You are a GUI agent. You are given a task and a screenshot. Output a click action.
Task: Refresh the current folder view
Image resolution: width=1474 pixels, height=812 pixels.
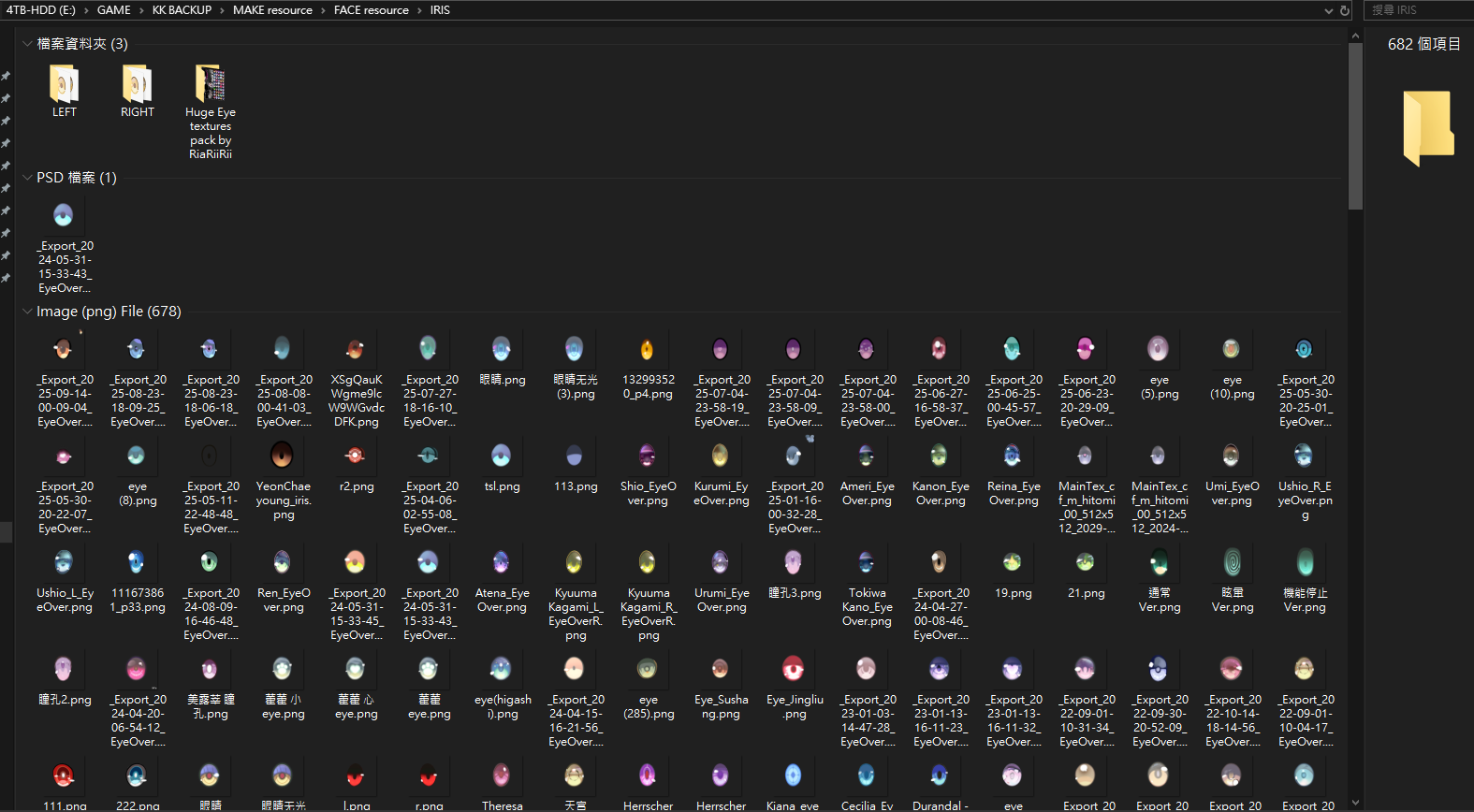(x=1345, y=10)
